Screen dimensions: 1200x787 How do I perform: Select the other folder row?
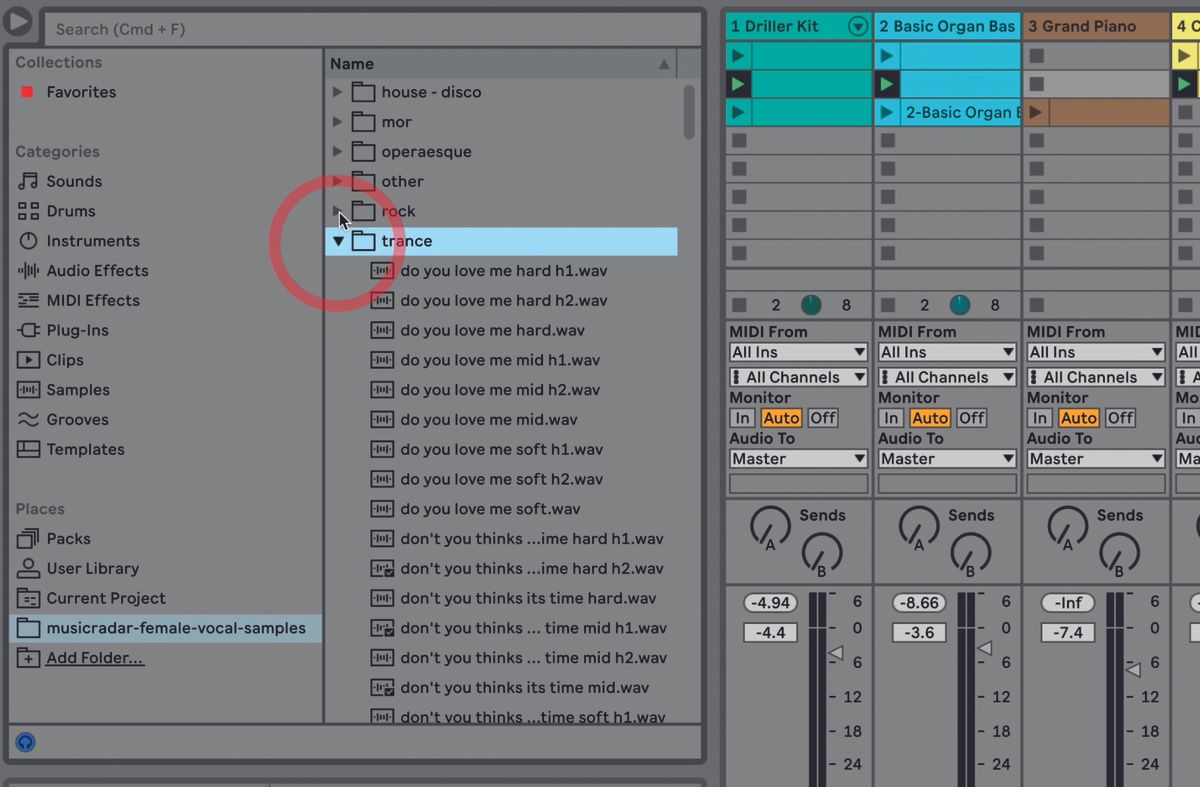tap(501, 181)
